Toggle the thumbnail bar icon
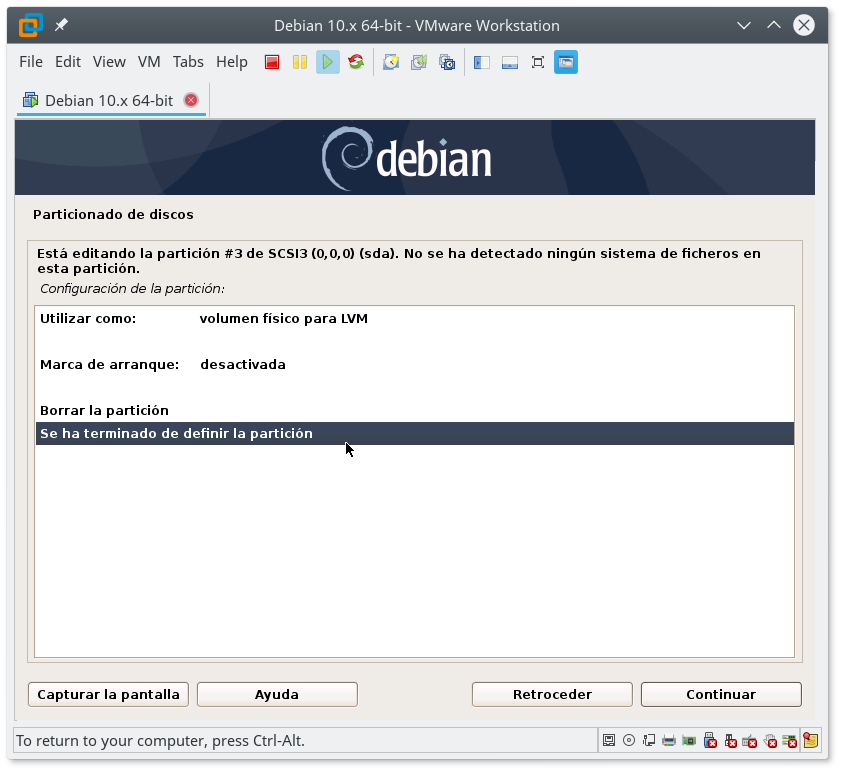 point(510,63)
